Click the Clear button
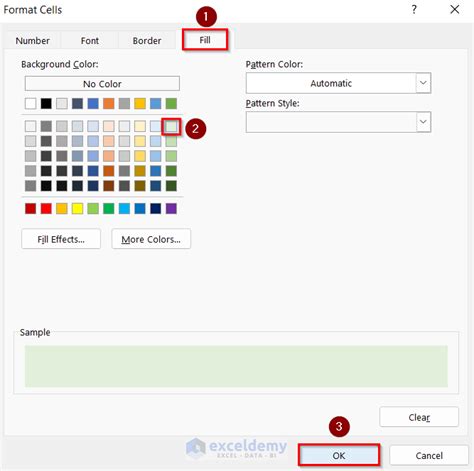 click(x=419, y=417)
